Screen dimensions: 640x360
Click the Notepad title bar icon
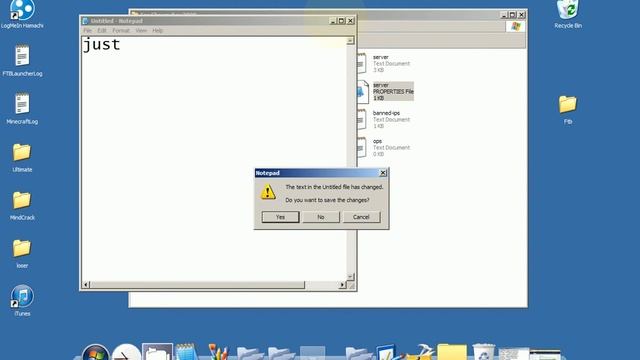pyautogui.click(x=85, y=21)
